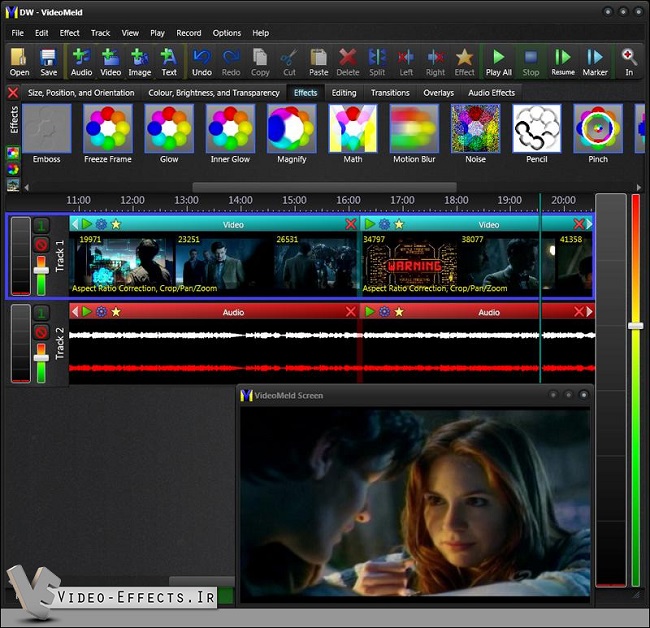Click the Effect star toolbar icon
The height and width of the screenshot is (628, 650).
click(464, 62)
